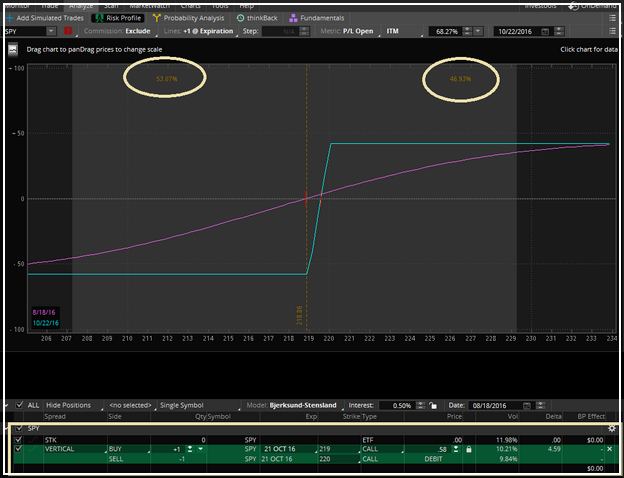Screen dimensions: 624x478
Task: Click the Step stepper arrows
Action: [x=304, y=31]
